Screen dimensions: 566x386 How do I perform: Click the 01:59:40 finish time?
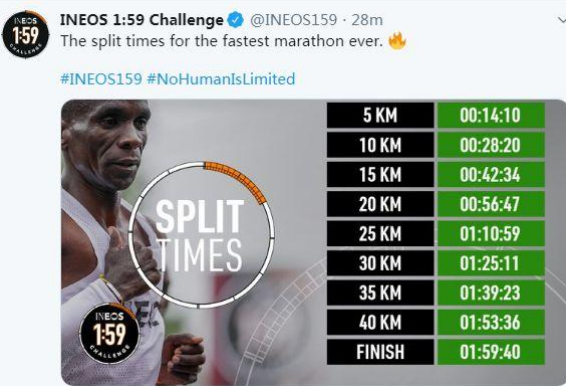coord(491,352)
